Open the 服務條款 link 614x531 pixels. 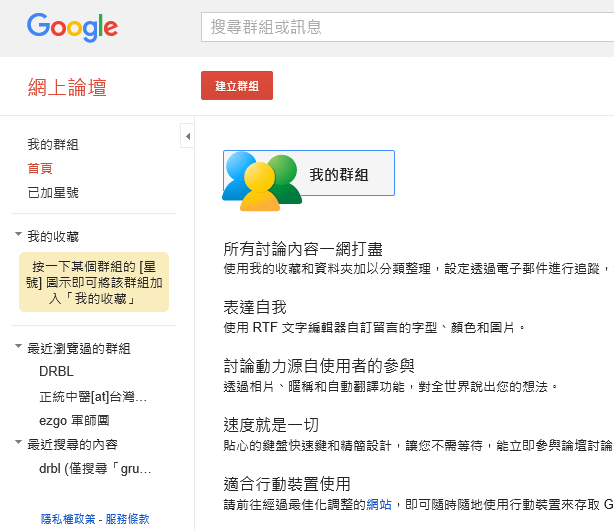pos(128,519)
